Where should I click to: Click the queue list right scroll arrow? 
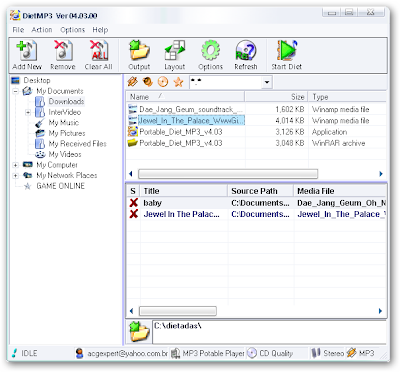click(x=380, y=311)
